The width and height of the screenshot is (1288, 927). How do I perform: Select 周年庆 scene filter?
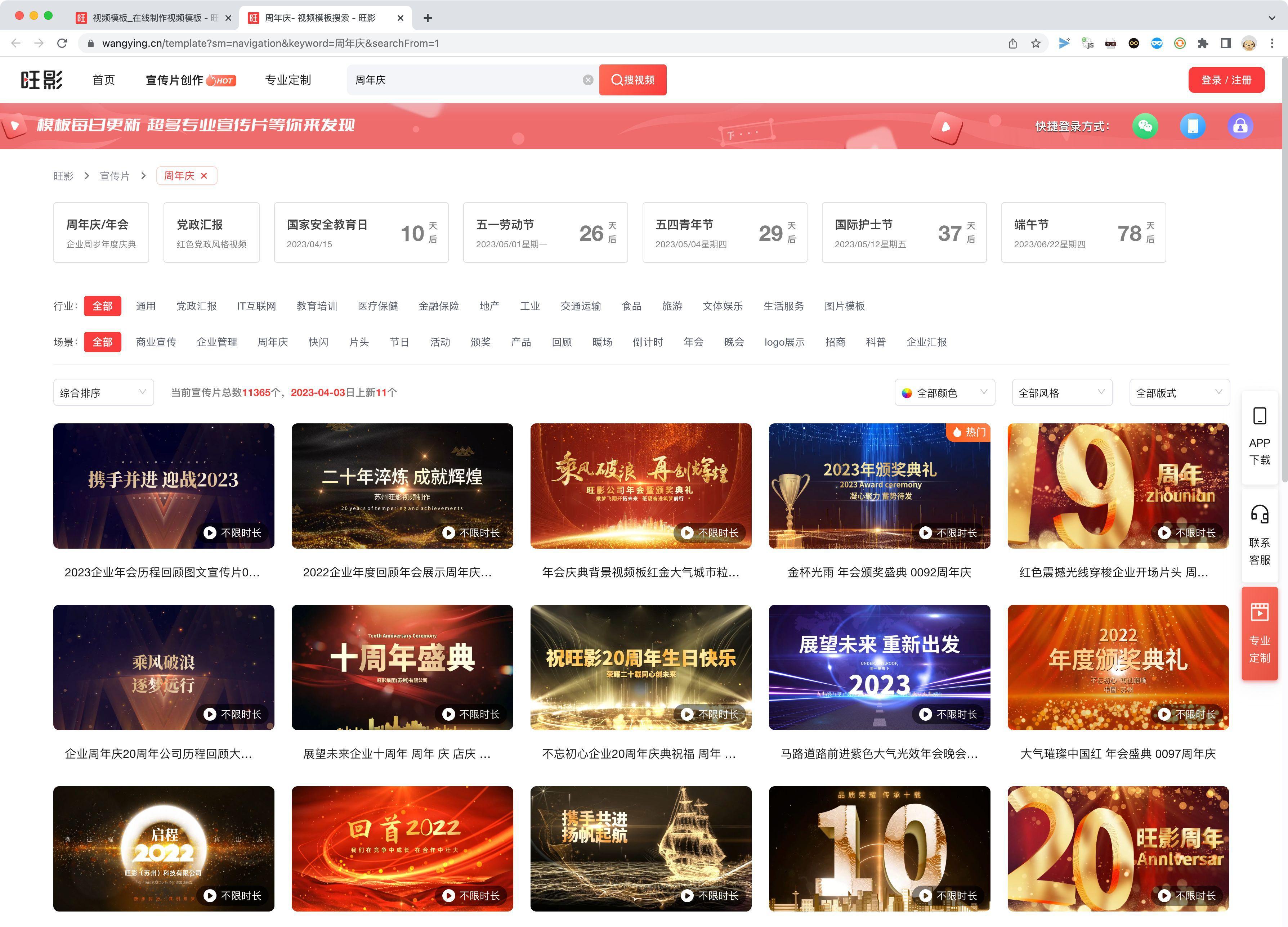pos(273,342)
